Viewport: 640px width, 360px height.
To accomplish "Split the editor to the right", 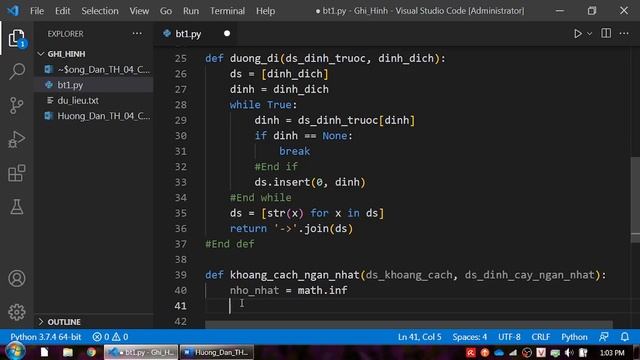I will click(606, 33).
